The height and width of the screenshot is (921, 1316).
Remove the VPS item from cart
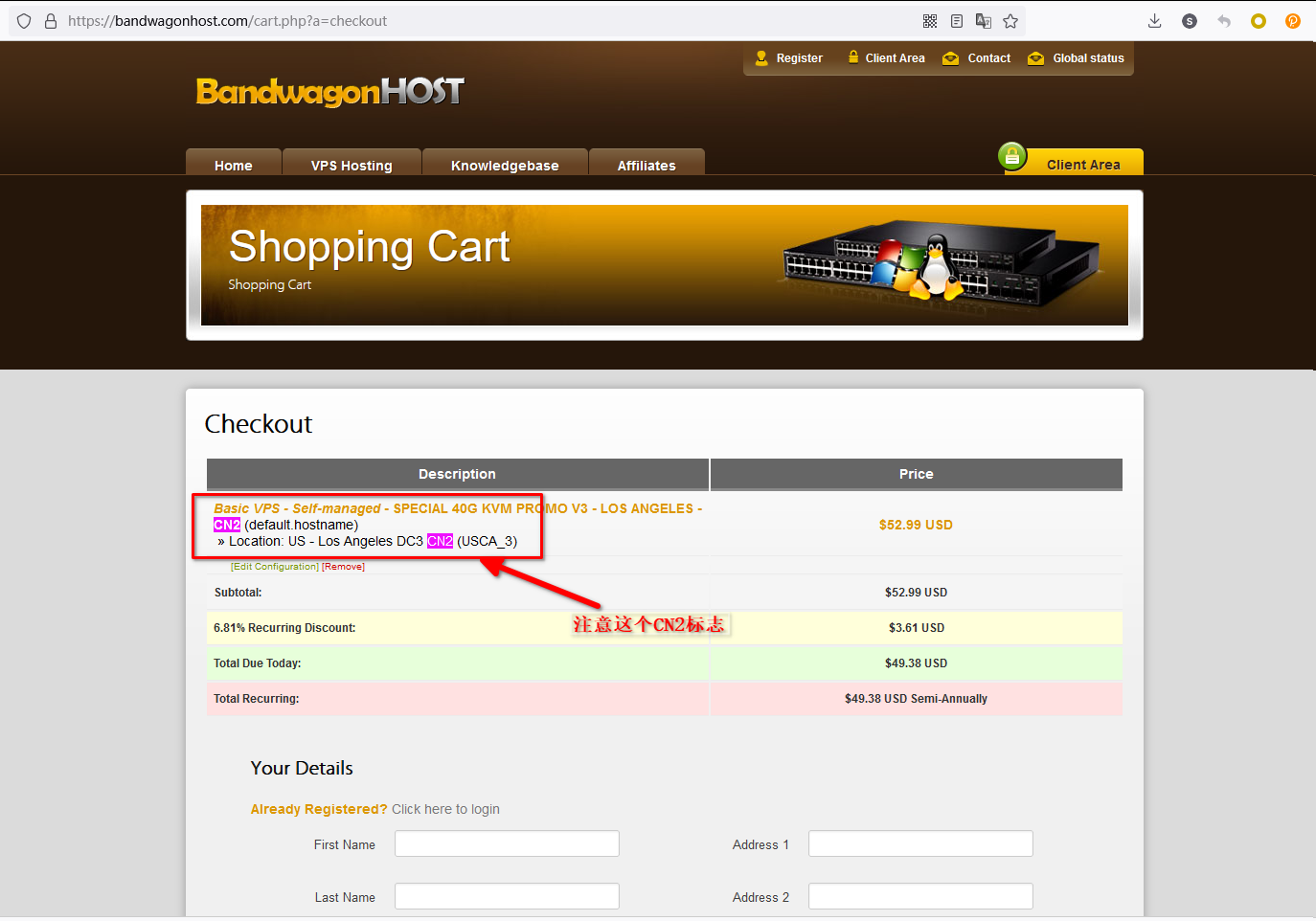click(343, 567)
